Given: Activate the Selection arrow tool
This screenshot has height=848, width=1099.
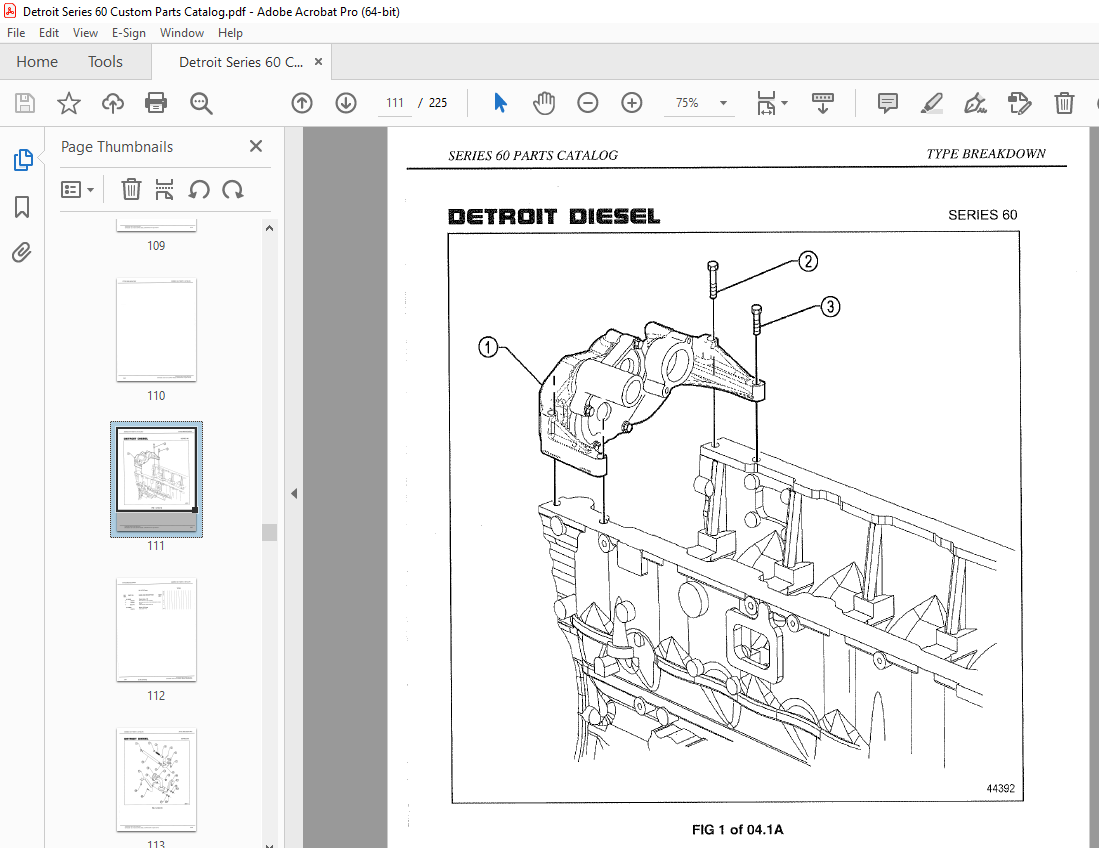Looking at the screenshot, I should (x=500, y=103).
